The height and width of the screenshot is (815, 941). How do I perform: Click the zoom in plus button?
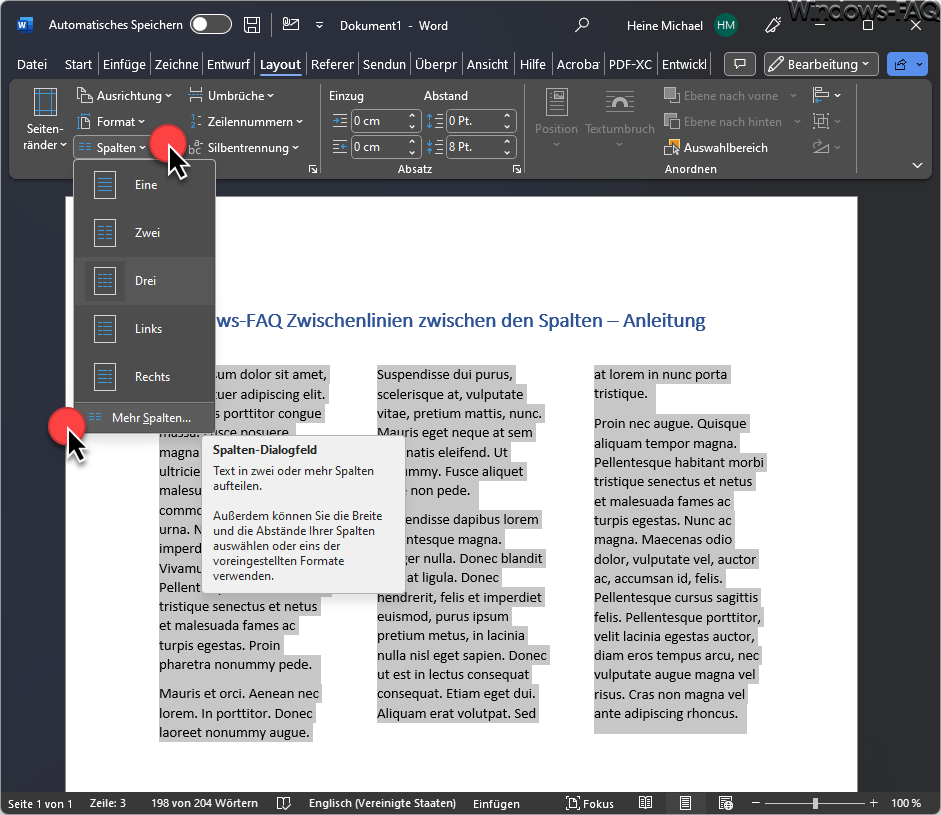(874, 803)
